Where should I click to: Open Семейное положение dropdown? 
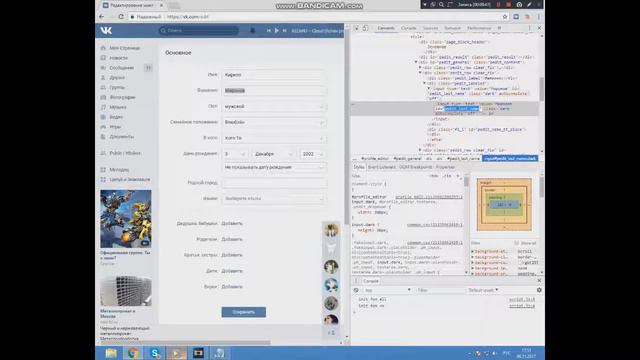coord(274,122)
